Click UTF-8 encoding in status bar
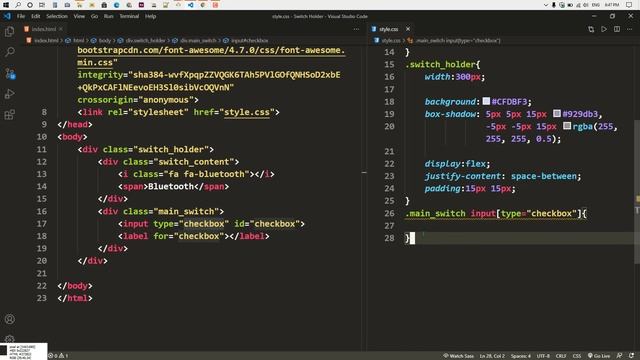This screenshot has width=640, height=360. (x=543, y=356)
